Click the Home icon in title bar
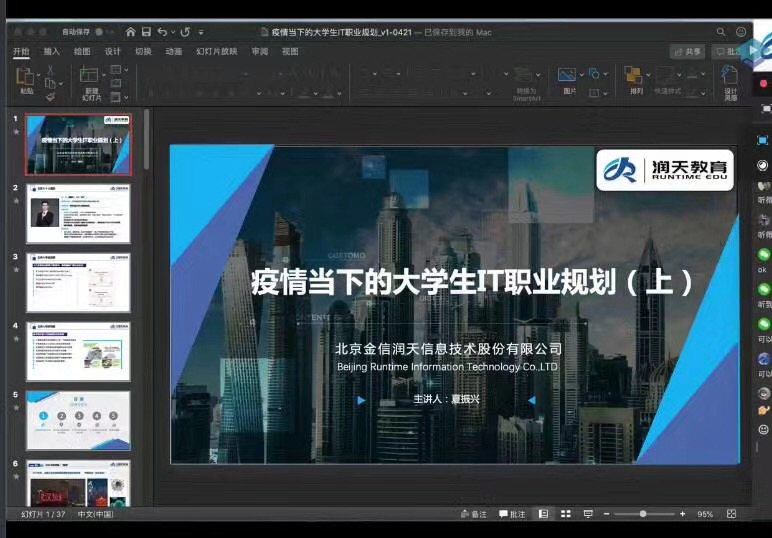Viewport: 772px width, 538px height. [130, 32]
